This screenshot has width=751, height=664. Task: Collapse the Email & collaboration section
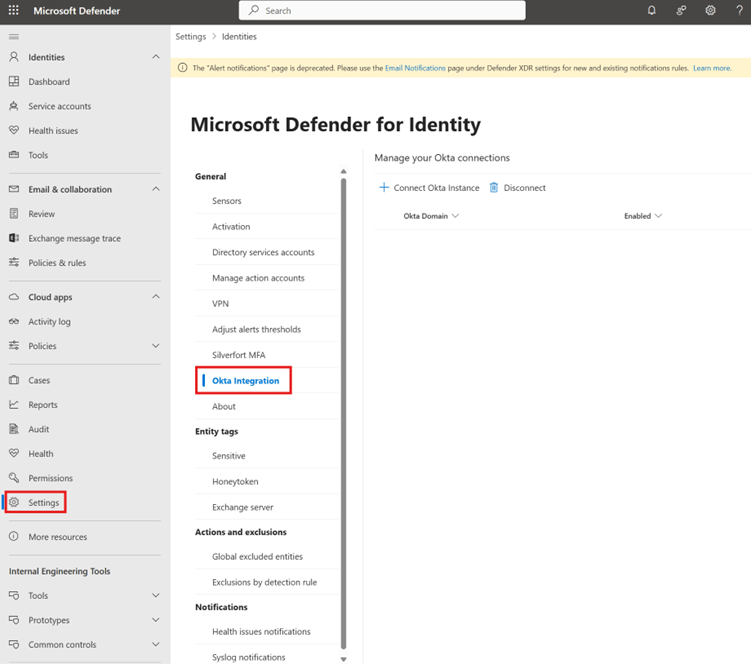pos(155,189)
